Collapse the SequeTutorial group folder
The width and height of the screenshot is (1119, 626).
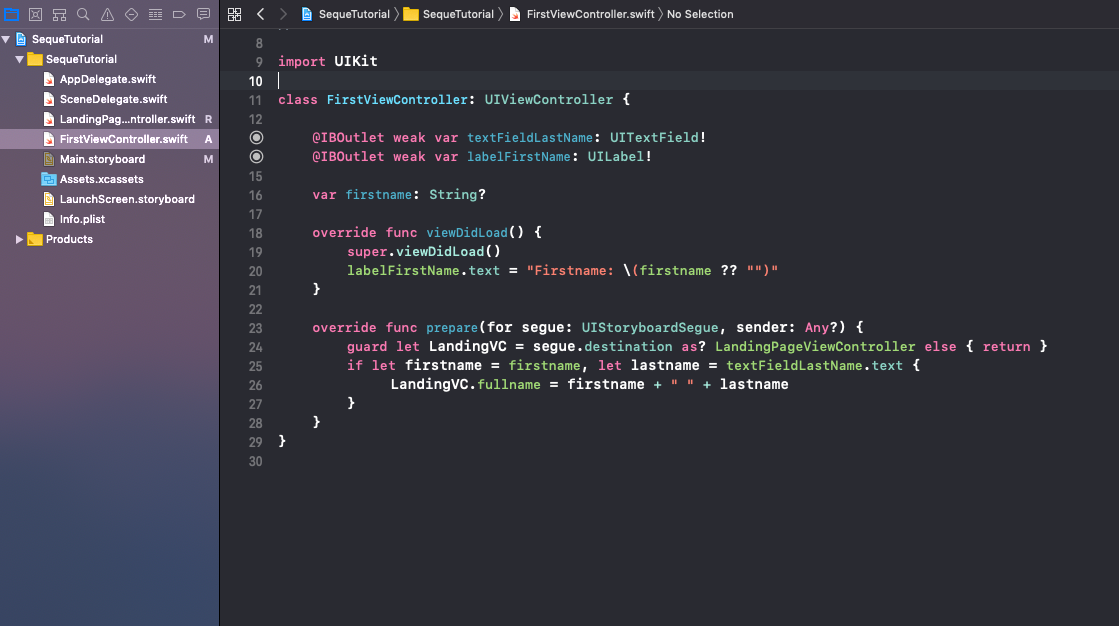click(18, 58)
